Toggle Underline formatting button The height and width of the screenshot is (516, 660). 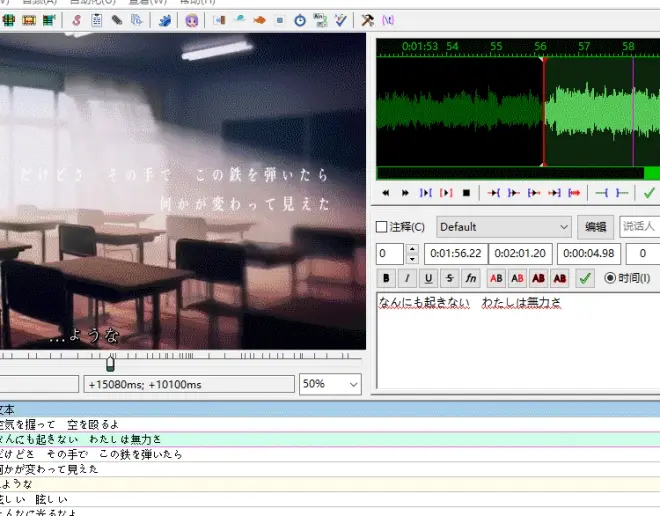[428, 278]
